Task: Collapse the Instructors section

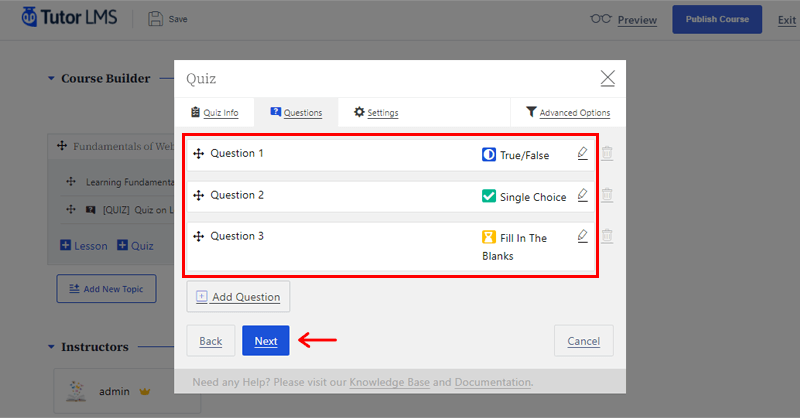Action: click(51, 347)
